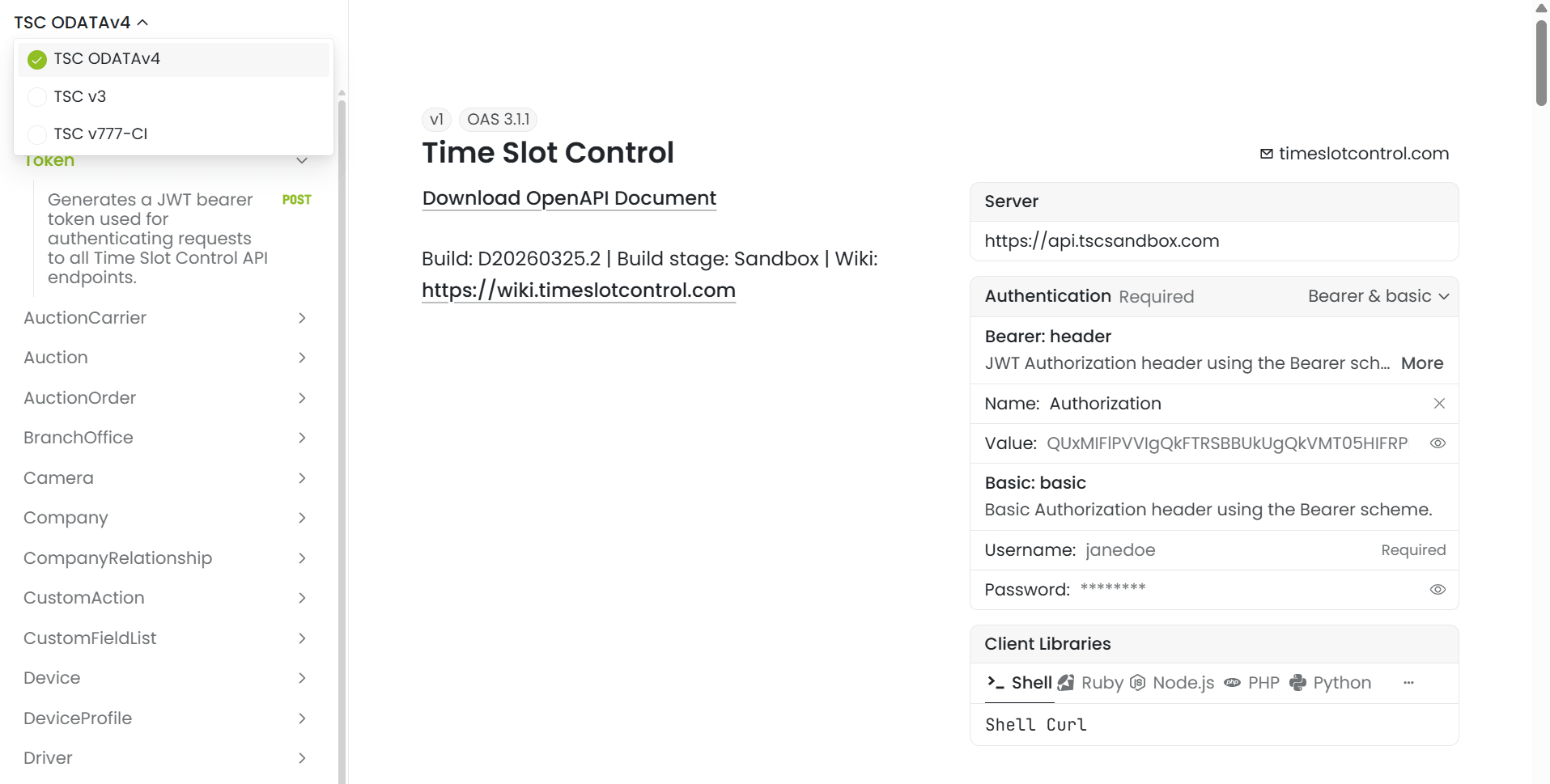Open the Bearer & basic dropdown
1550x784 pixels.
click(1378, 296)
